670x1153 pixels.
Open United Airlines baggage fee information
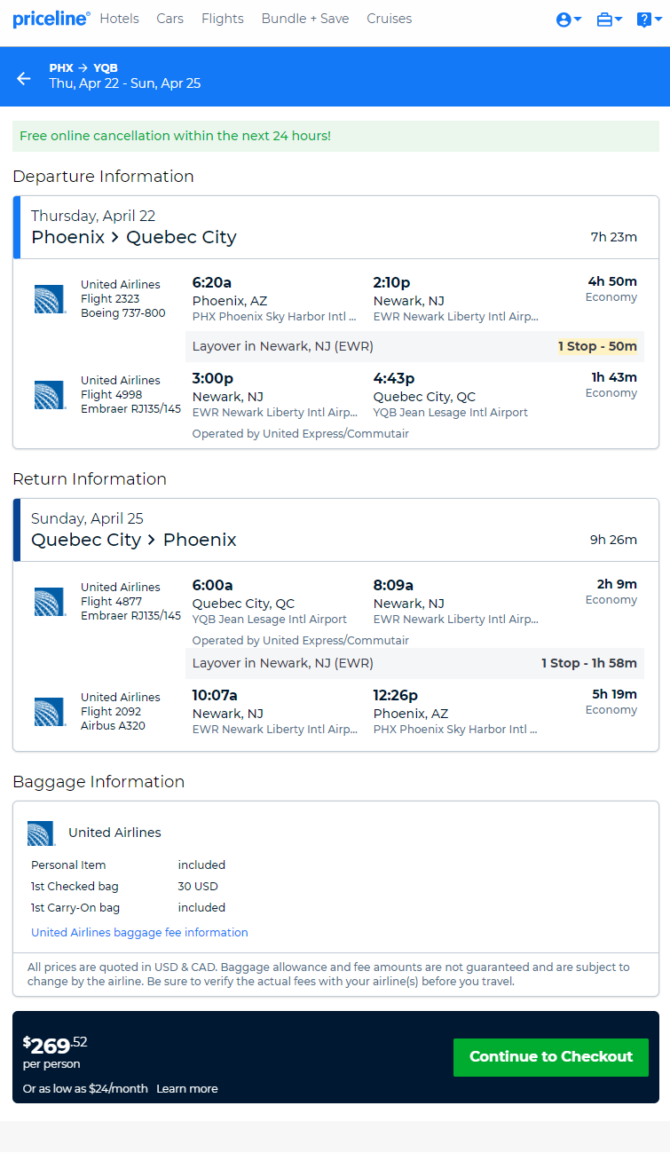coord(139,932)
